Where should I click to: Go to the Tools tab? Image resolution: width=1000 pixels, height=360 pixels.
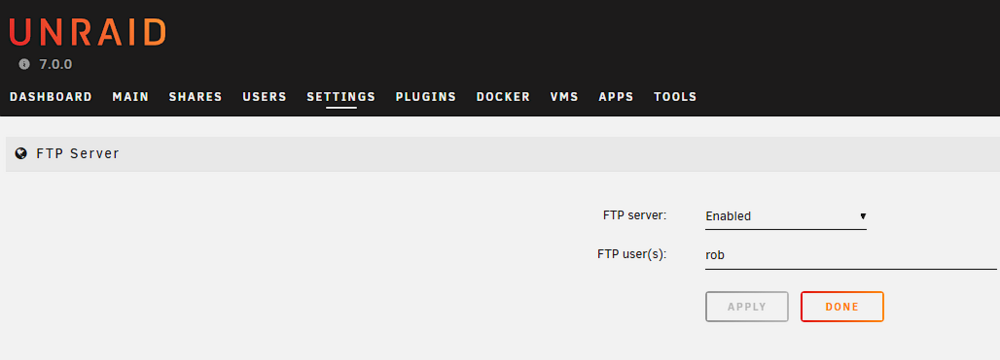[675, 97]
